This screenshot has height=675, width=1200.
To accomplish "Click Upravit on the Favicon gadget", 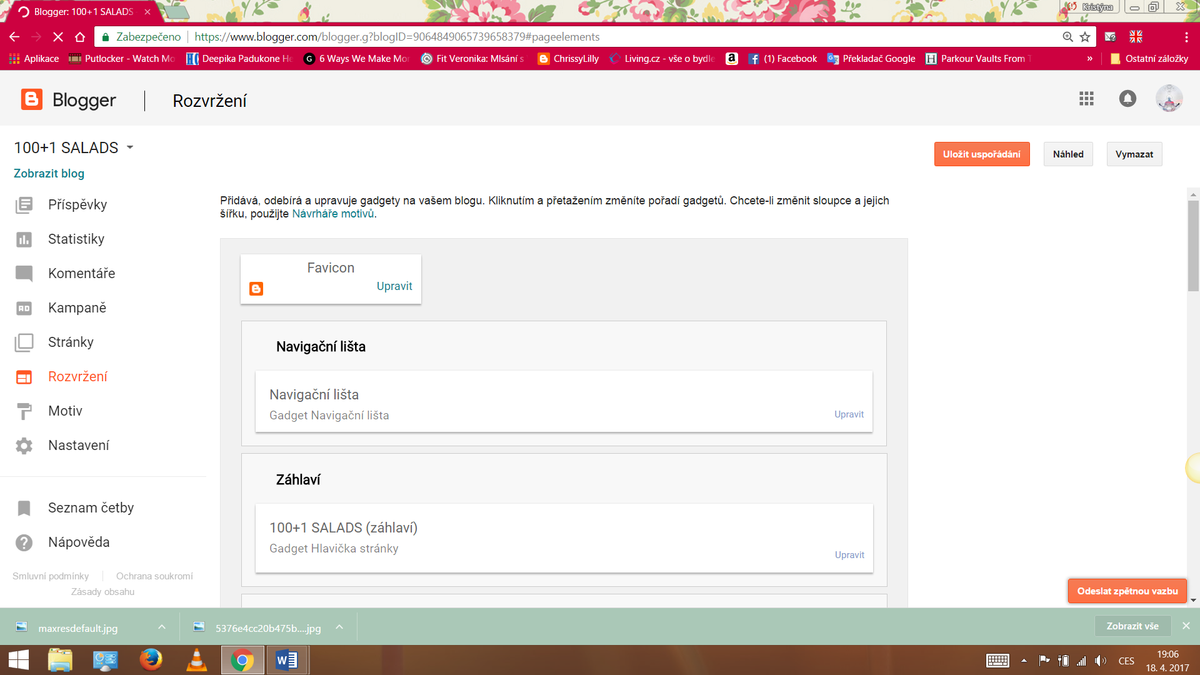I will tap(394, 286).
